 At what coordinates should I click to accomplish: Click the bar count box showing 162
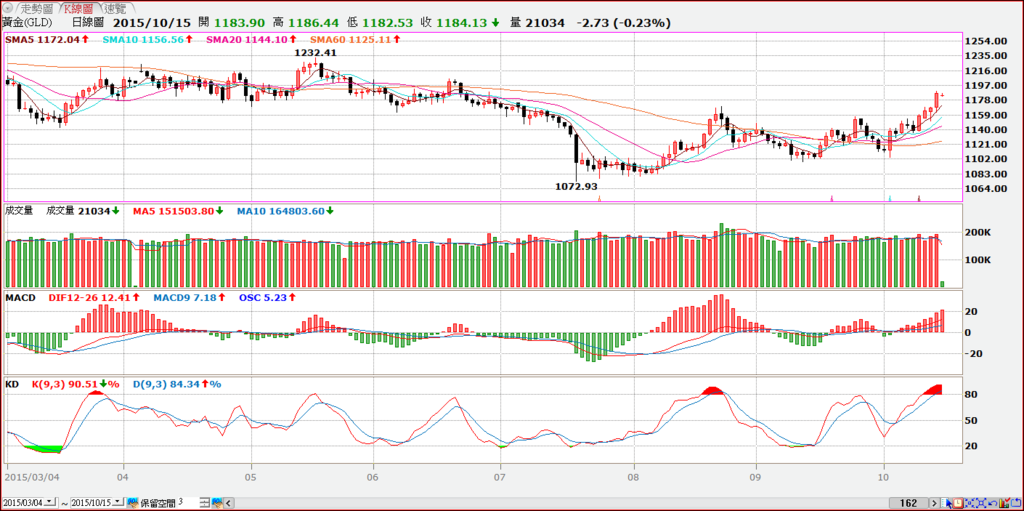pos(908,503)
